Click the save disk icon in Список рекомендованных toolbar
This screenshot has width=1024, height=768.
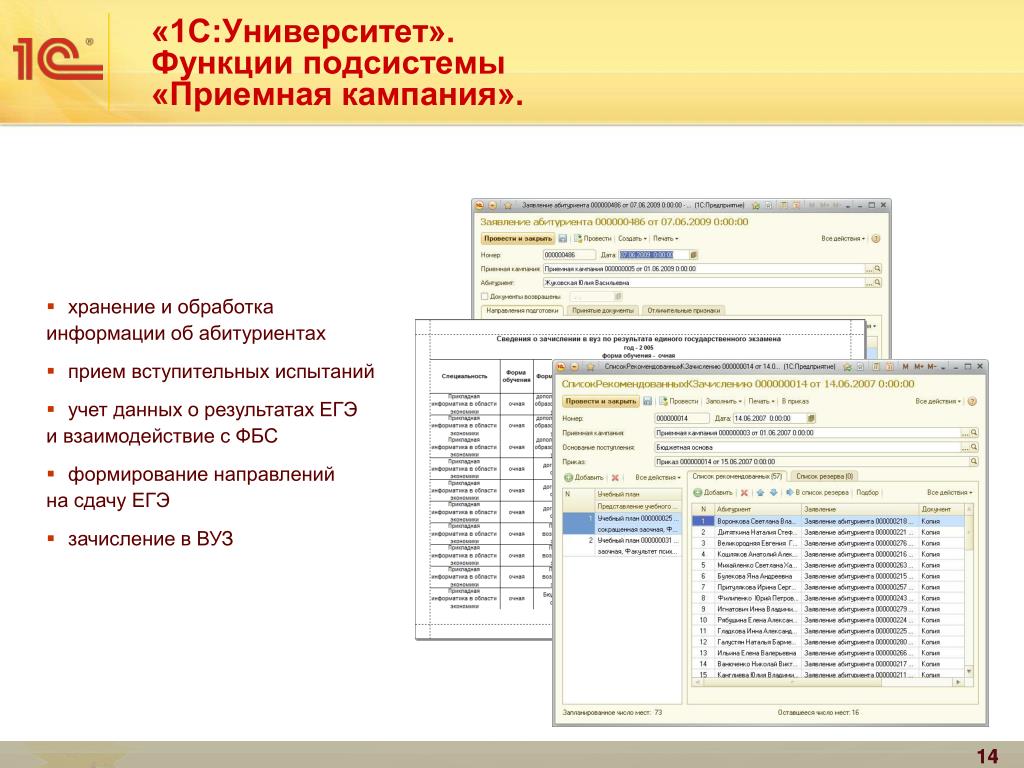[x=647, y=401]
